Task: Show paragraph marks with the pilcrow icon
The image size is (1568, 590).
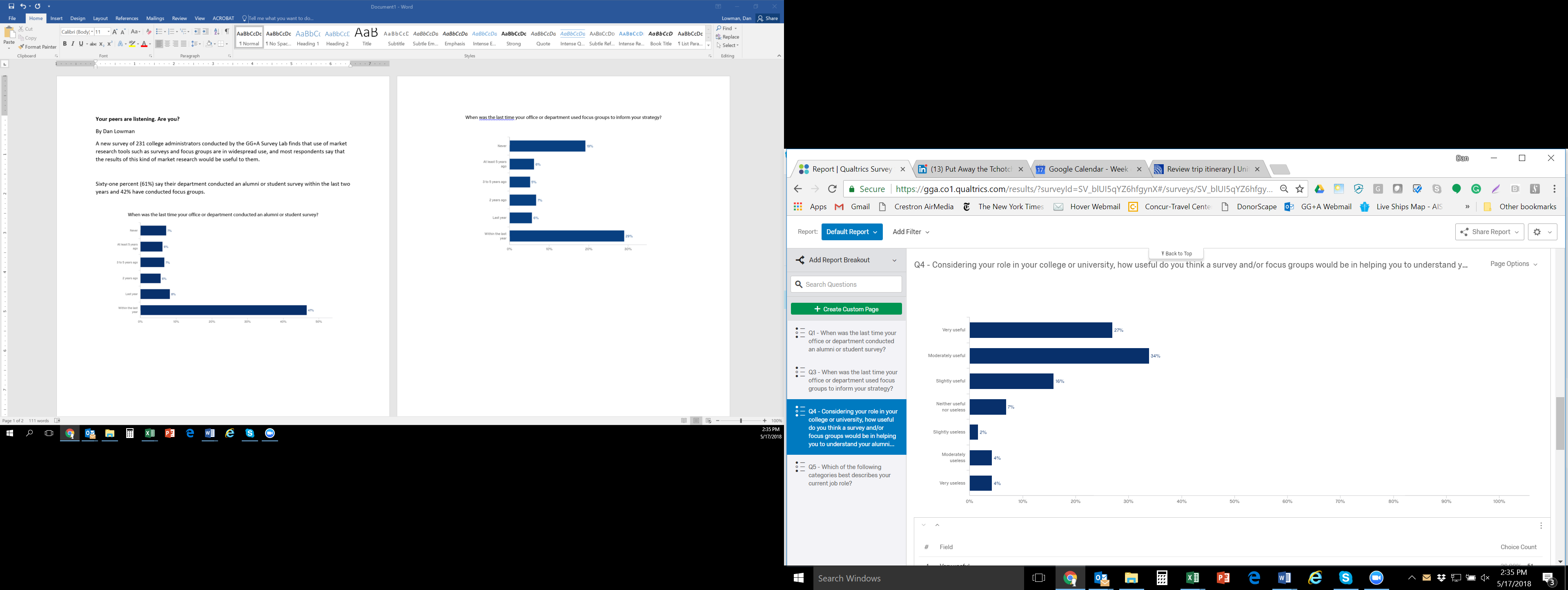Action: tap(227, 31)
